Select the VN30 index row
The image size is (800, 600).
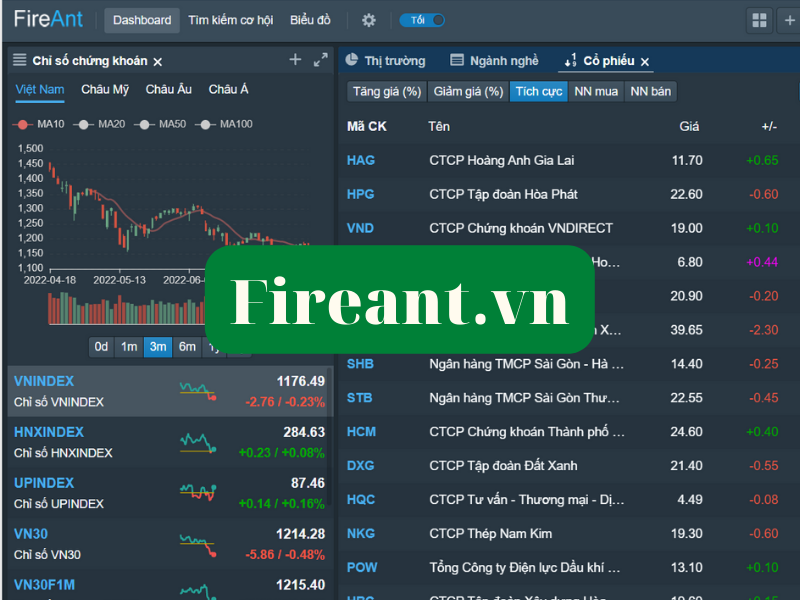click(x=169, y=544)
